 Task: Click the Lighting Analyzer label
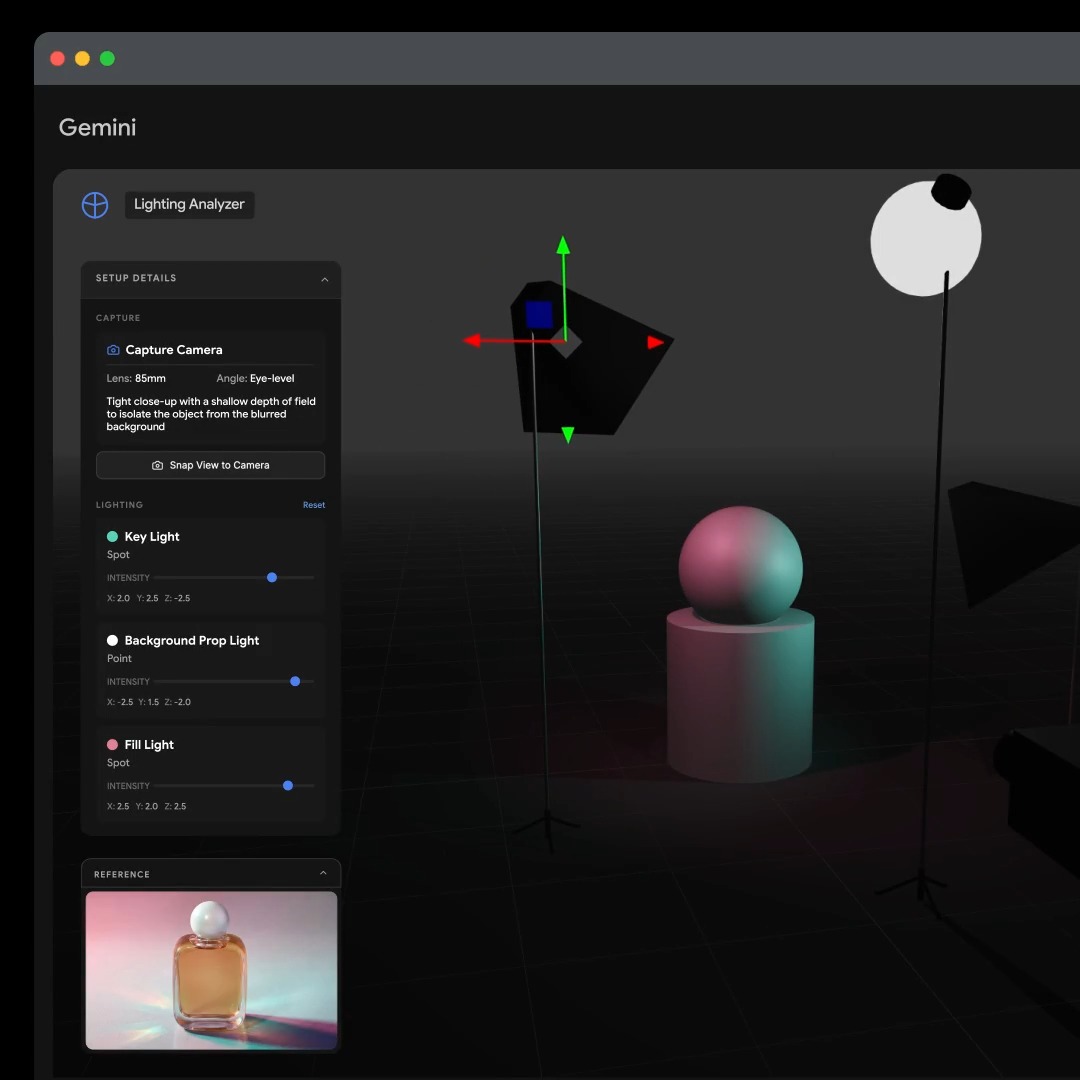coord(189,205)
